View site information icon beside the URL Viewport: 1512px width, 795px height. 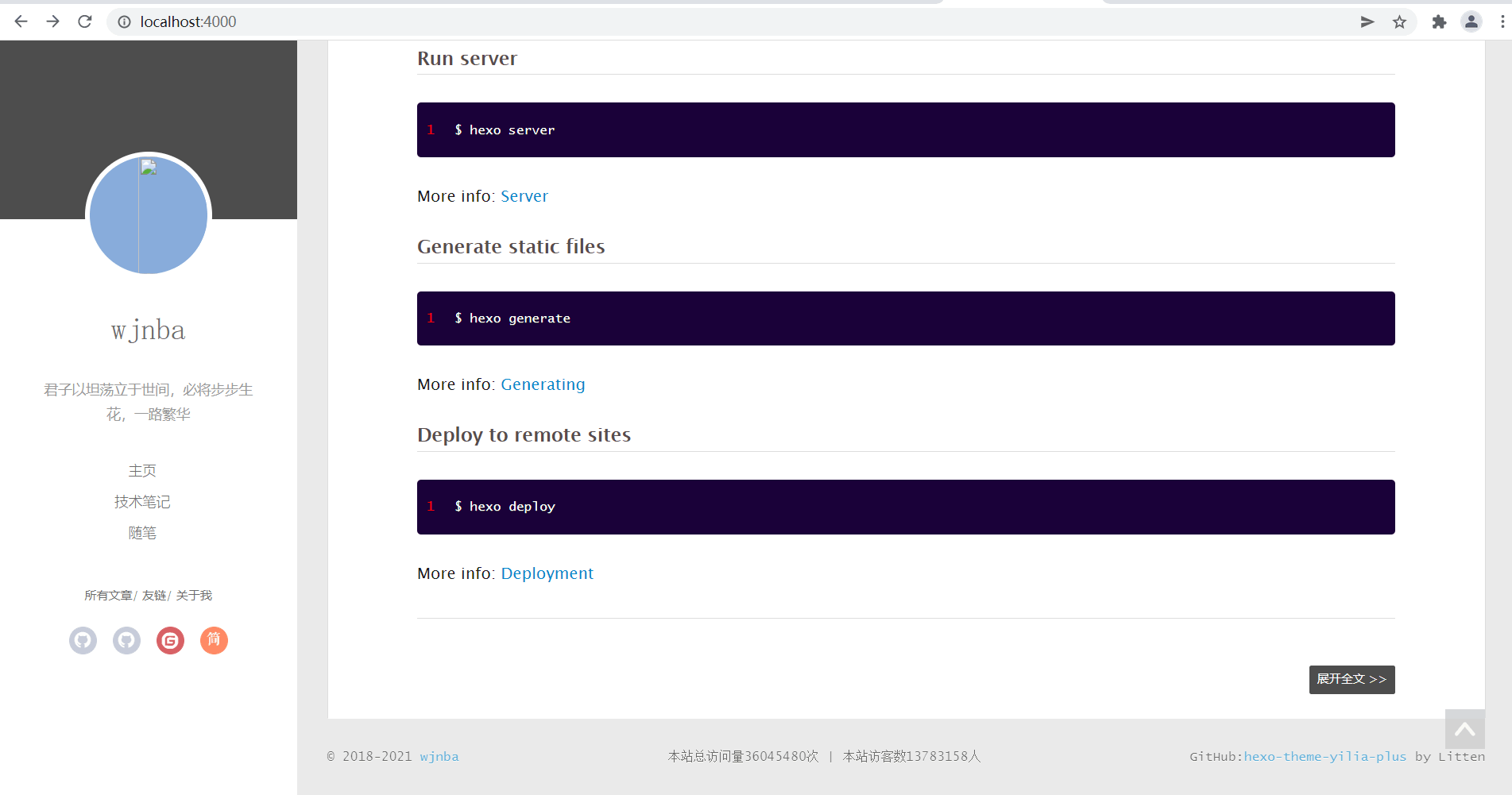point(125,22)
